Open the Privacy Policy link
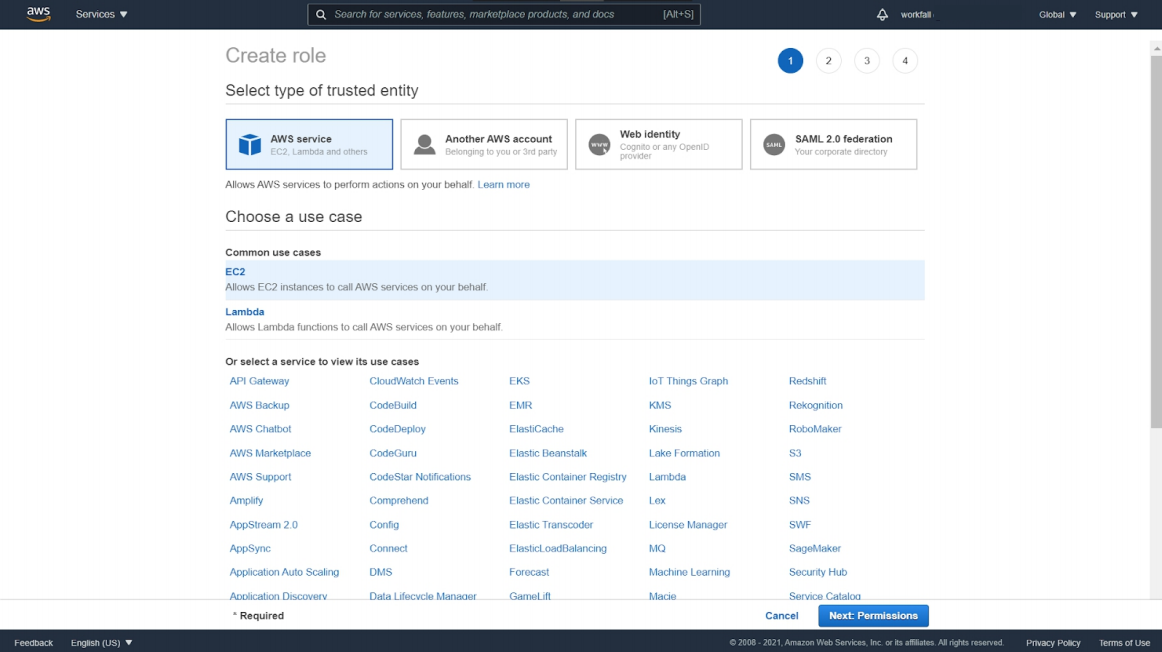Image resolution: width=1162 pixels, height=652 pixels. [1053, 642]
